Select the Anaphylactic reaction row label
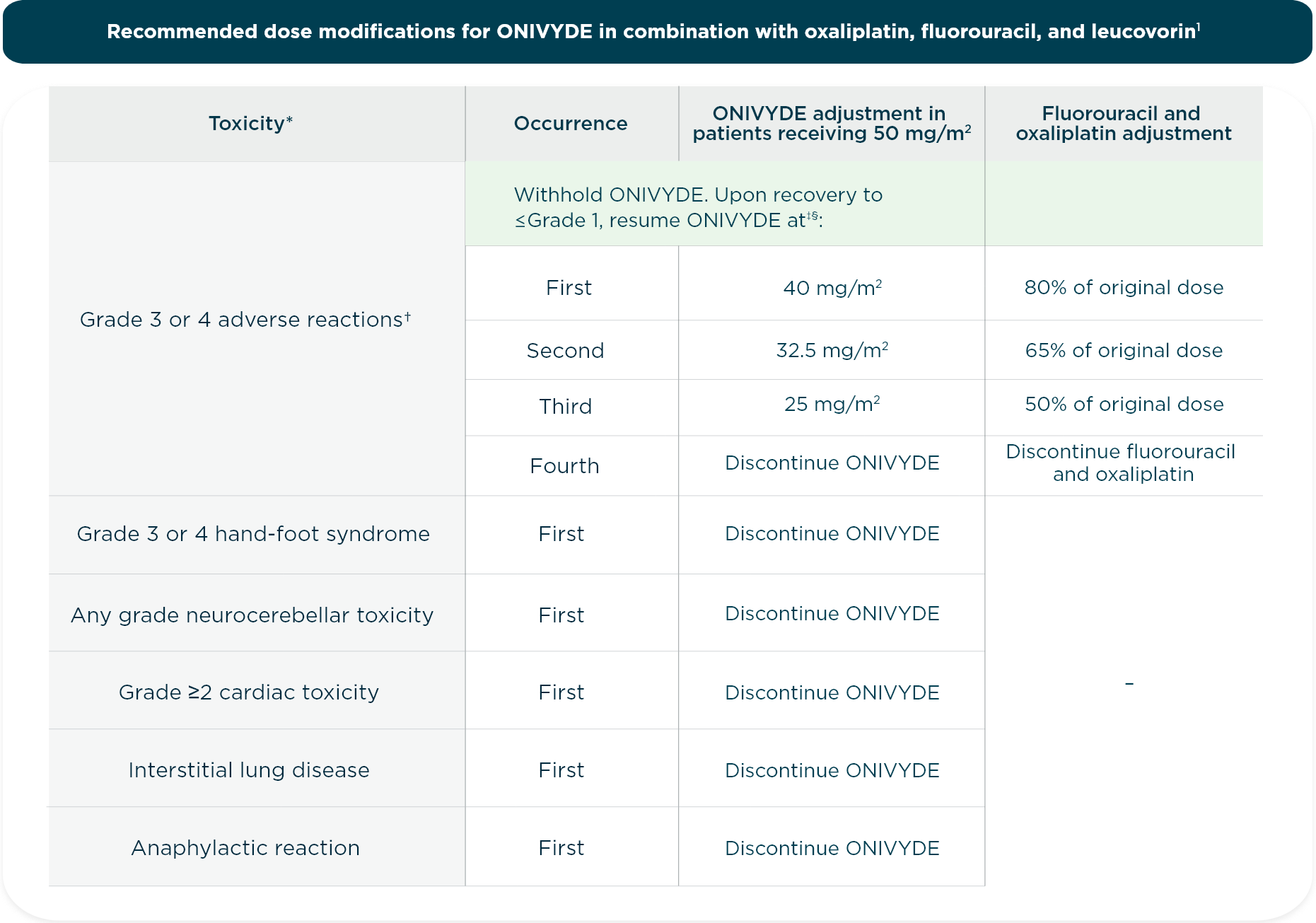Screen dimensions: 1316x923 pyautogui.click(x=246, y=847)
